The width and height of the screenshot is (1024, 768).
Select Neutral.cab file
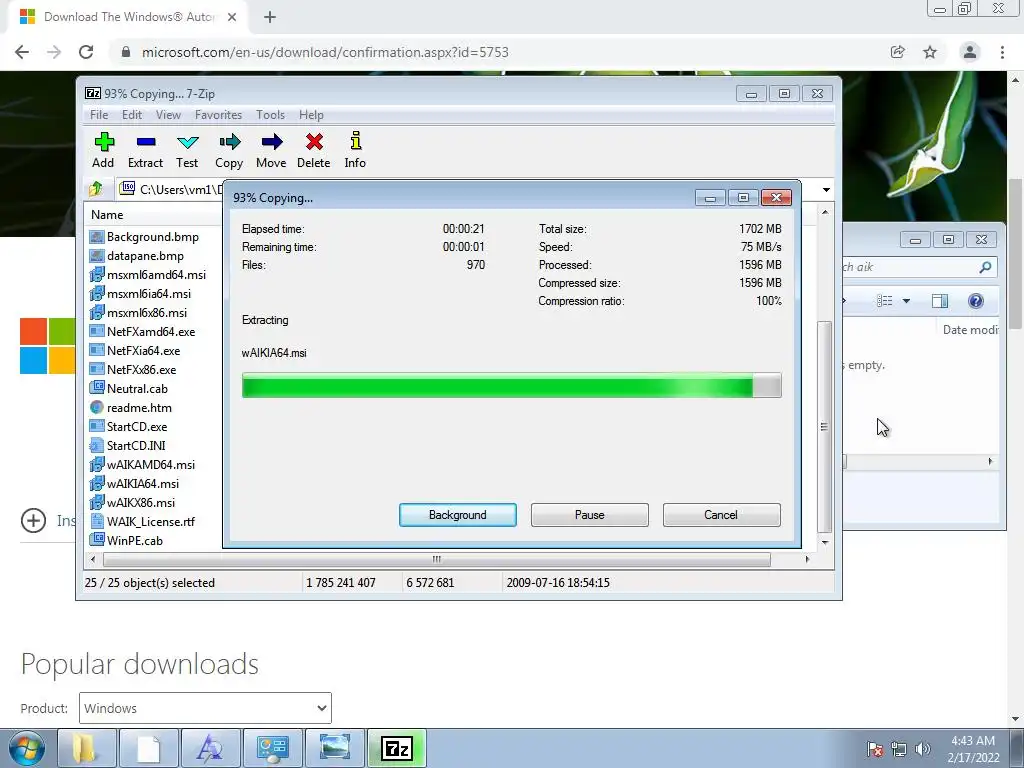point(129,388)
